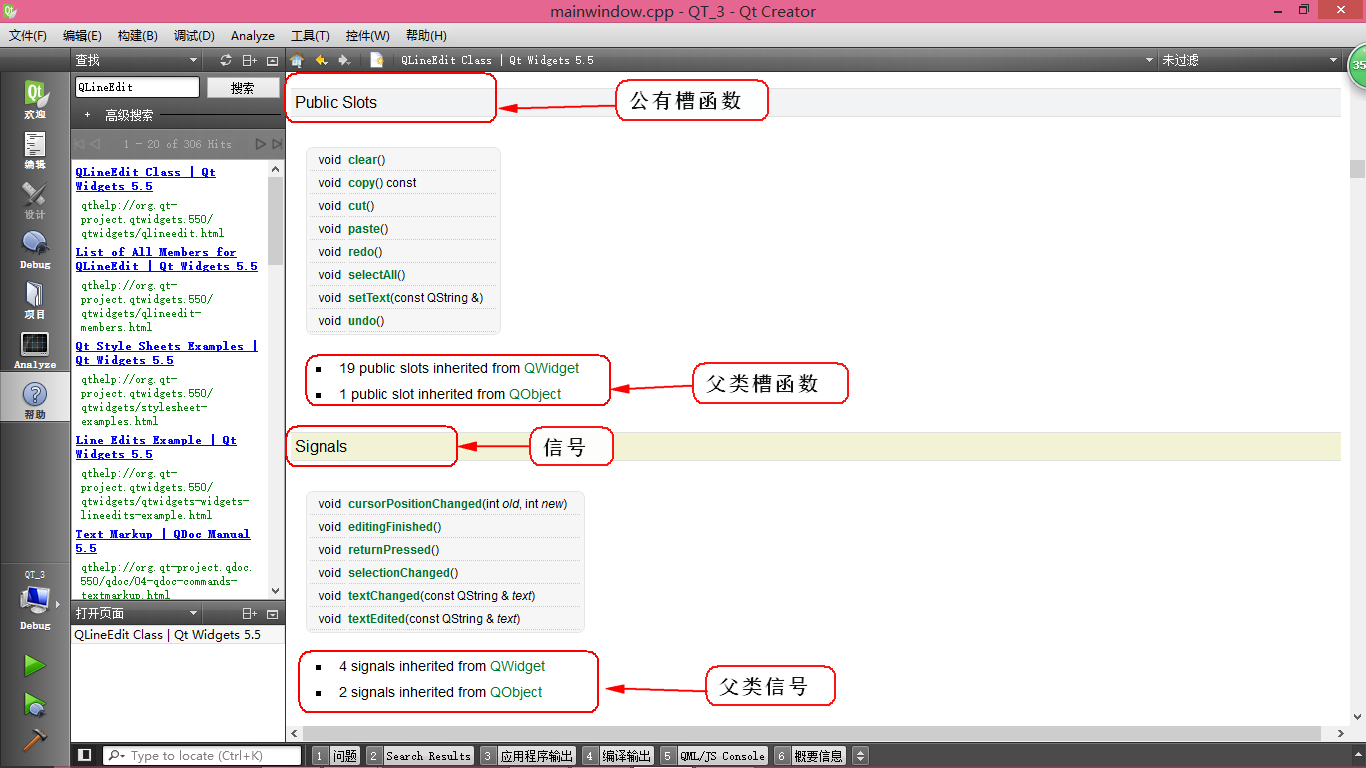Jump to last page of search hits
Image resolution: width=1366 pixels, height=768 pixels.
point(277,144)
